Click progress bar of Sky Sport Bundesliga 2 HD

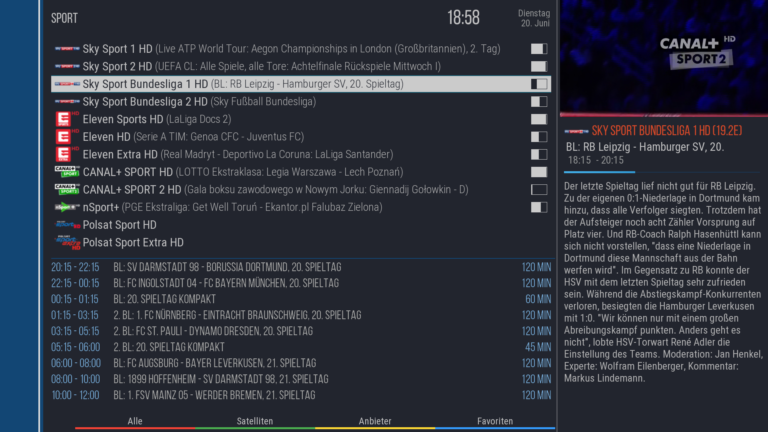coord(539,102)
